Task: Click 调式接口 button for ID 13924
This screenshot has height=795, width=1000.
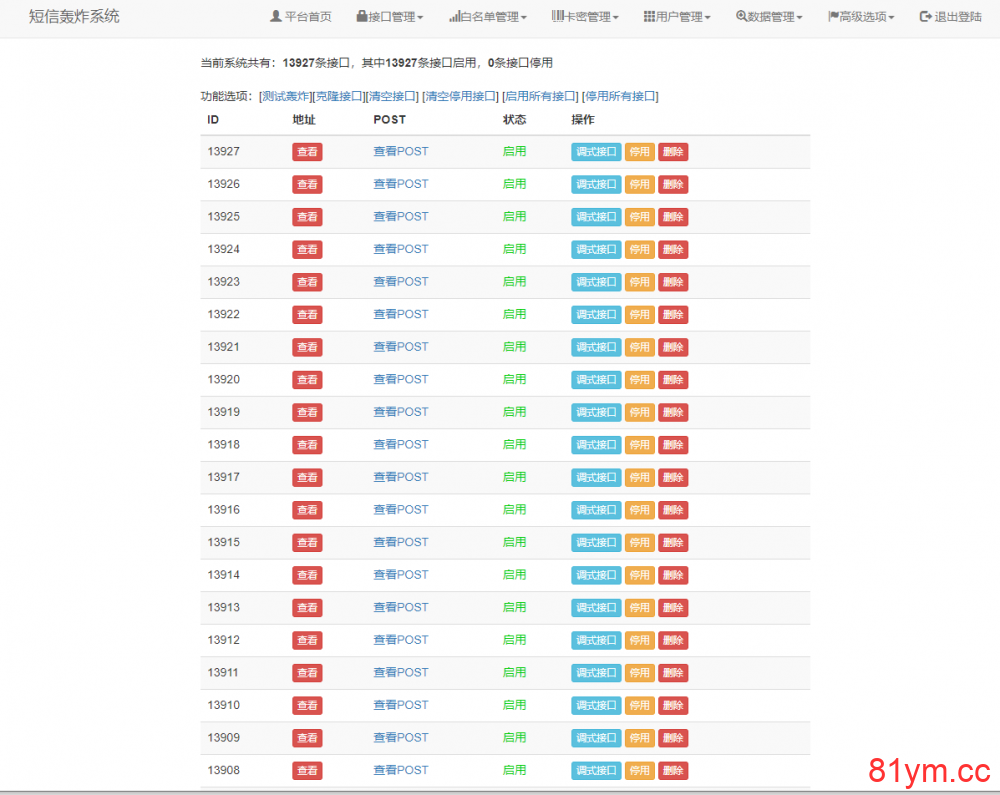Action: [596, 250]
